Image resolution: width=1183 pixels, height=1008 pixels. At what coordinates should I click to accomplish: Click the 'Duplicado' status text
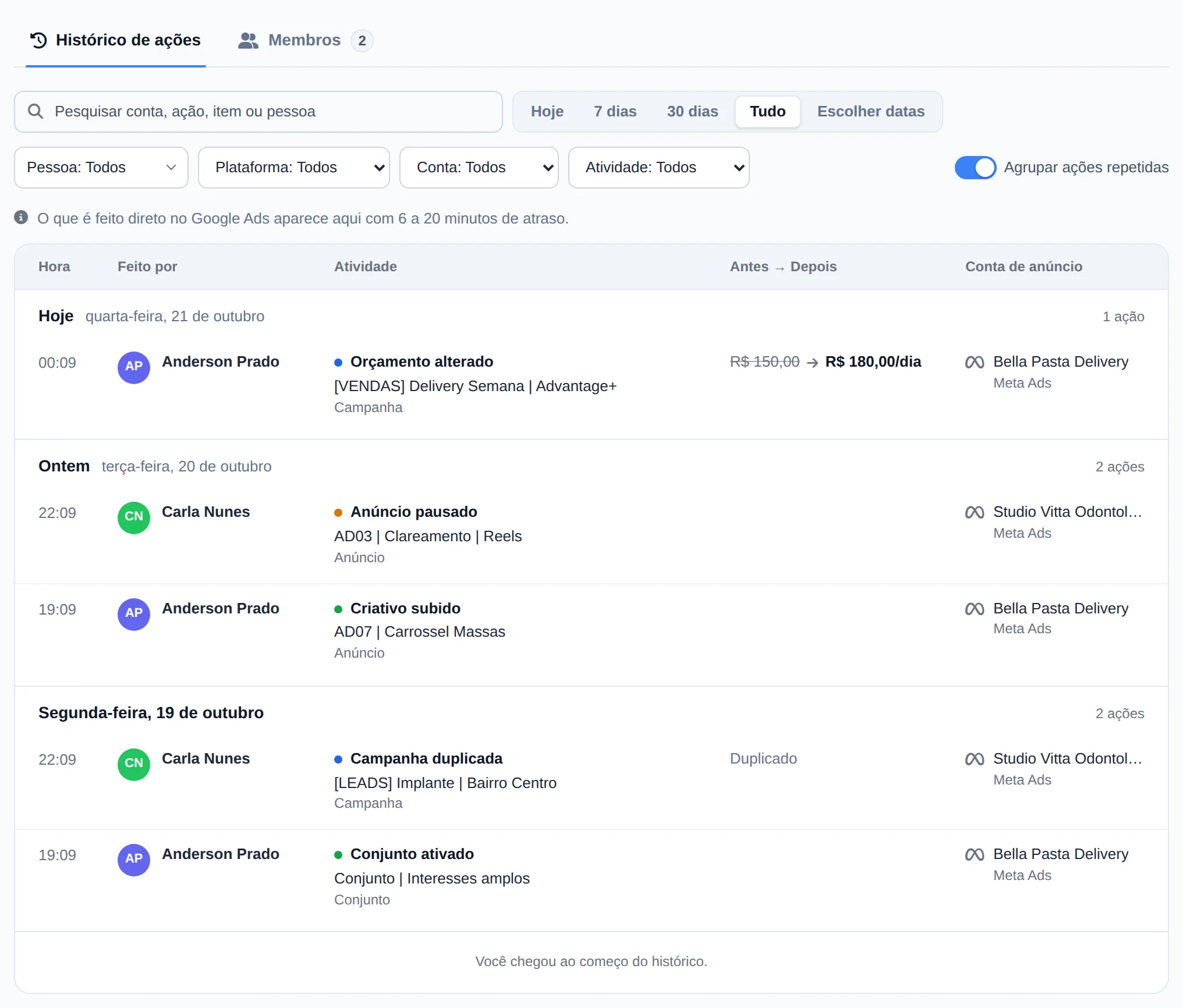(x=763, y=758)
